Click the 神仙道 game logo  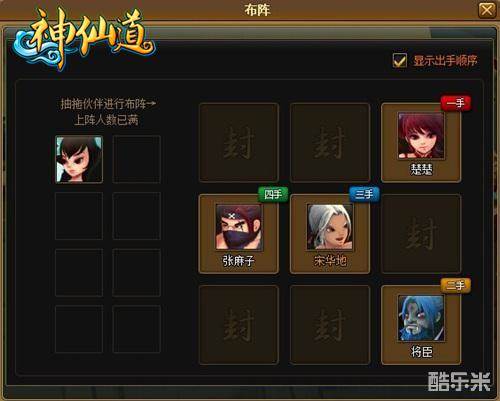pyautogui.click(x=83, y=38)
